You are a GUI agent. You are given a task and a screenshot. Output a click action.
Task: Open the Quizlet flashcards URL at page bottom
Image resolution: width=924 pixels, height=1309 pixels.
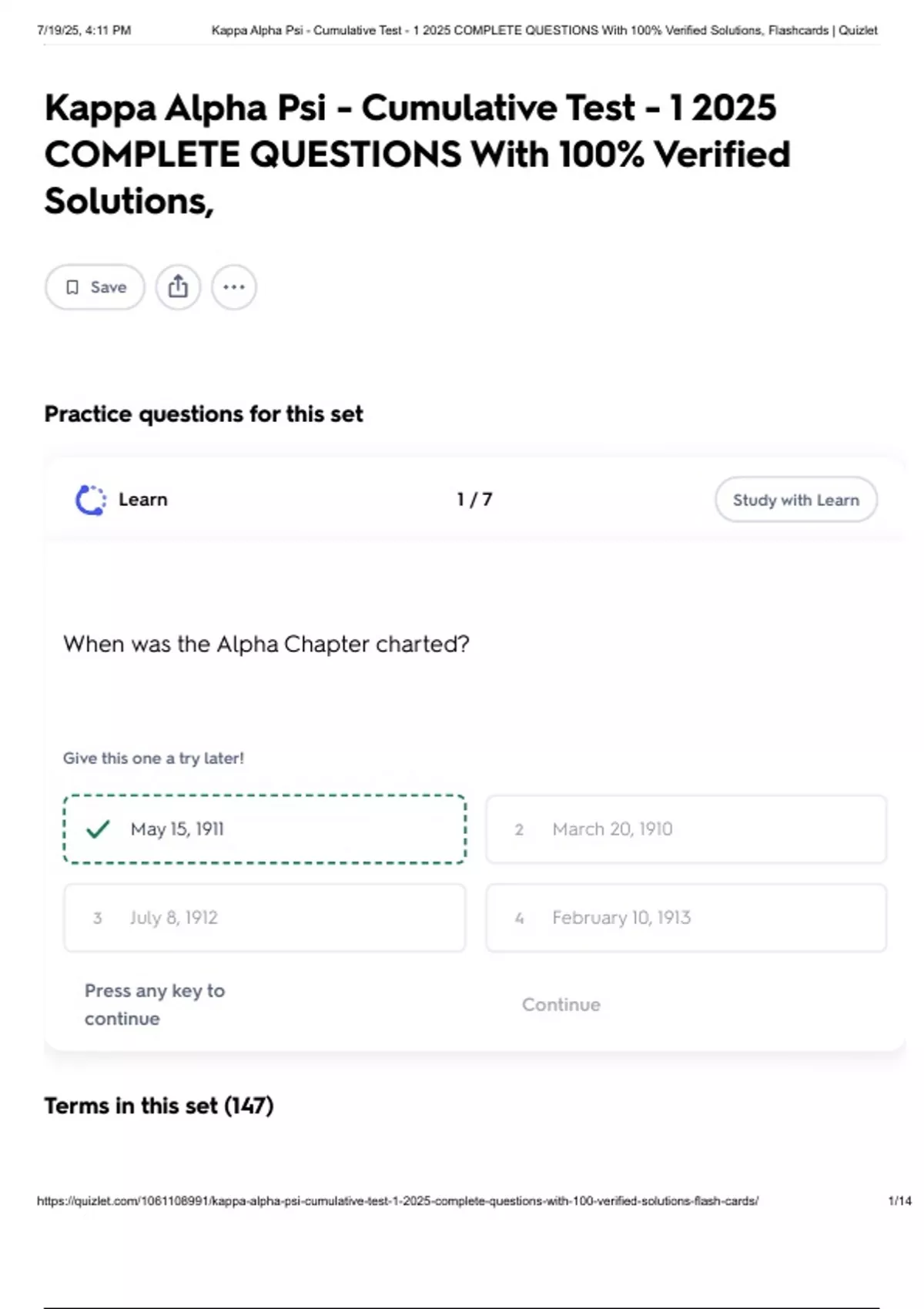pos(398,1199)
